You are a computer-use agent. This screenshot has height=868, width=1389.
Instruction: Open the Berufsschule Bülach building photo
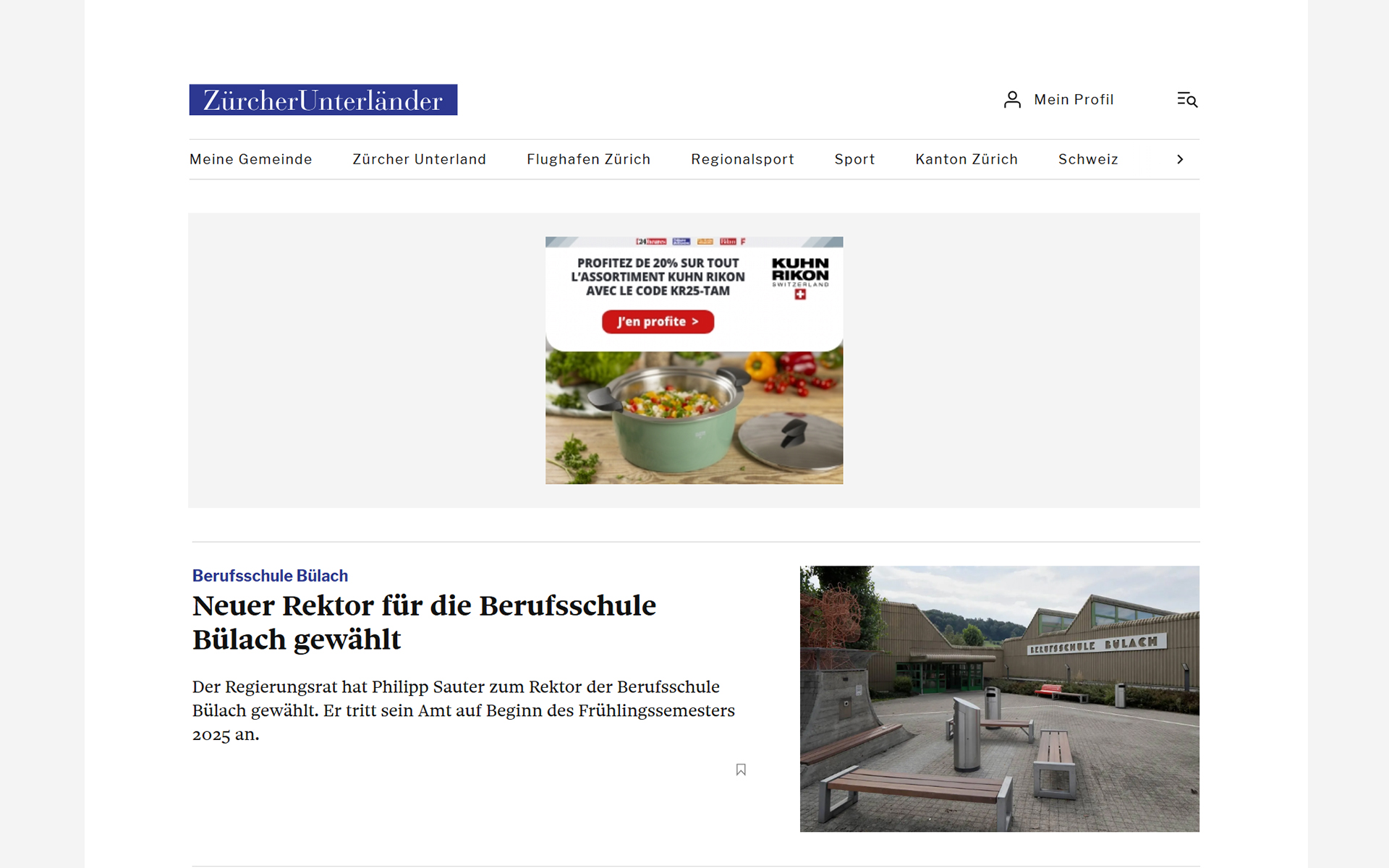pyautogui.click(x=999, y=699)
